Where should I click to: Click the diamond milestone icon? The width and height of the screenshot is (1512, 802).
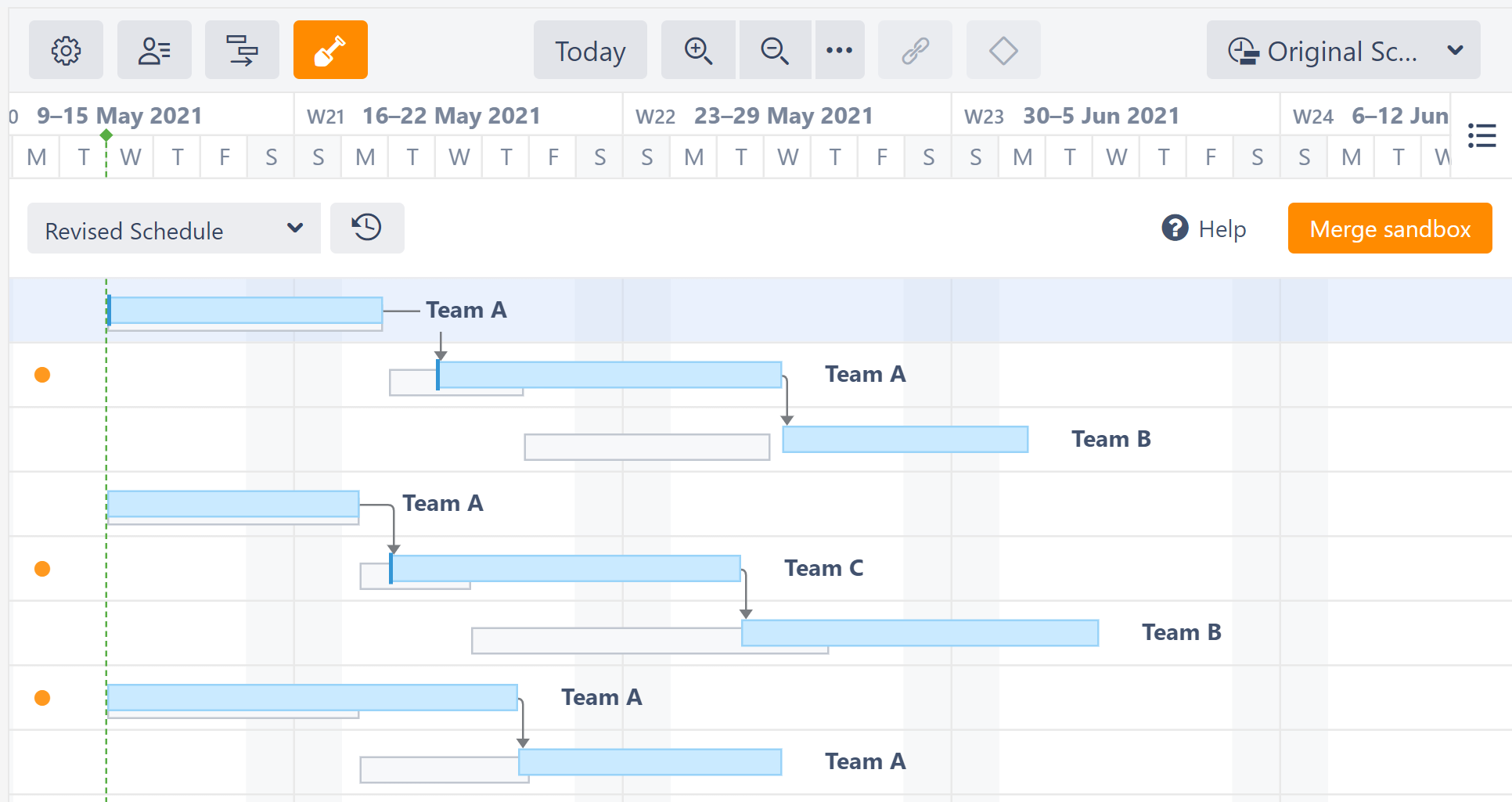click(x=1003, y=51)
